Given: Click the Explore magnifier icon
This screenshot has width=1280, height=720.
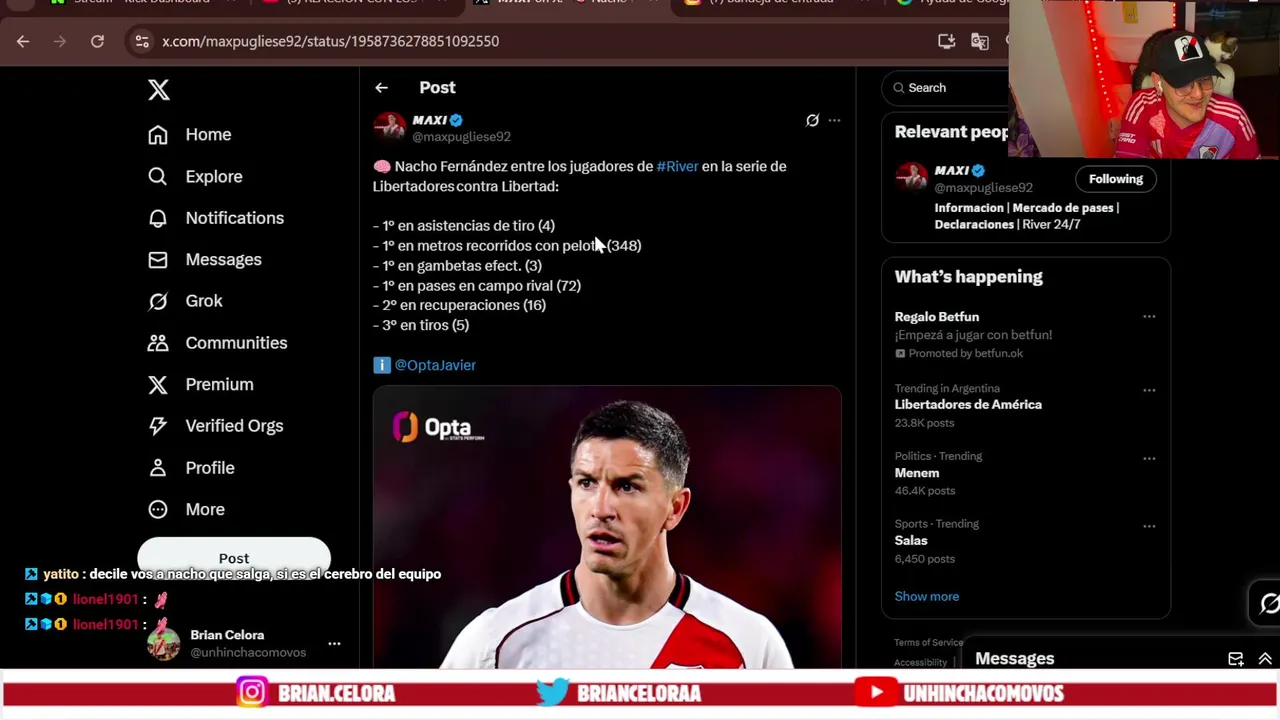Looking at the screenshot, I should click(158, 176).
